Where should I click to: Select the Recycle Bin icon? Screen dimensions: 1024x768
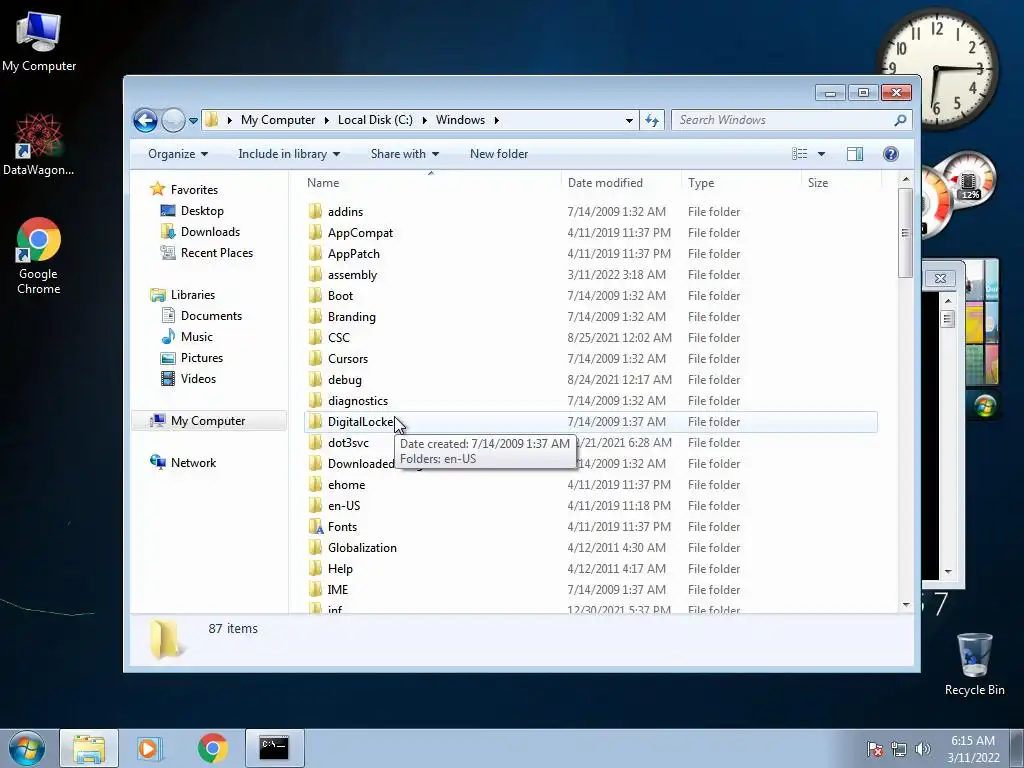pyautogui.click(x=974, y=664)
